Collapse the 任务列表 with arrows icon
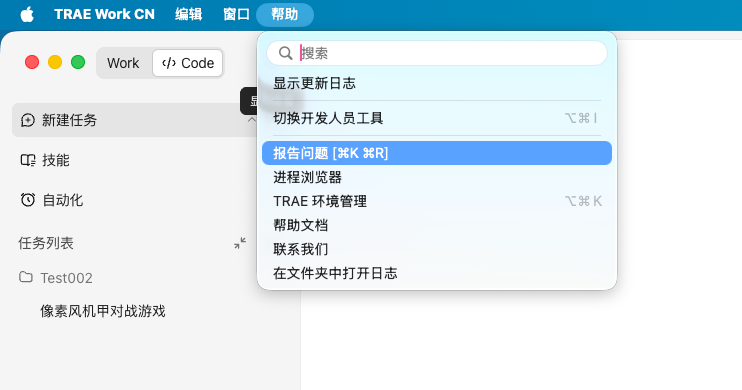 click(x=240, y=243)
